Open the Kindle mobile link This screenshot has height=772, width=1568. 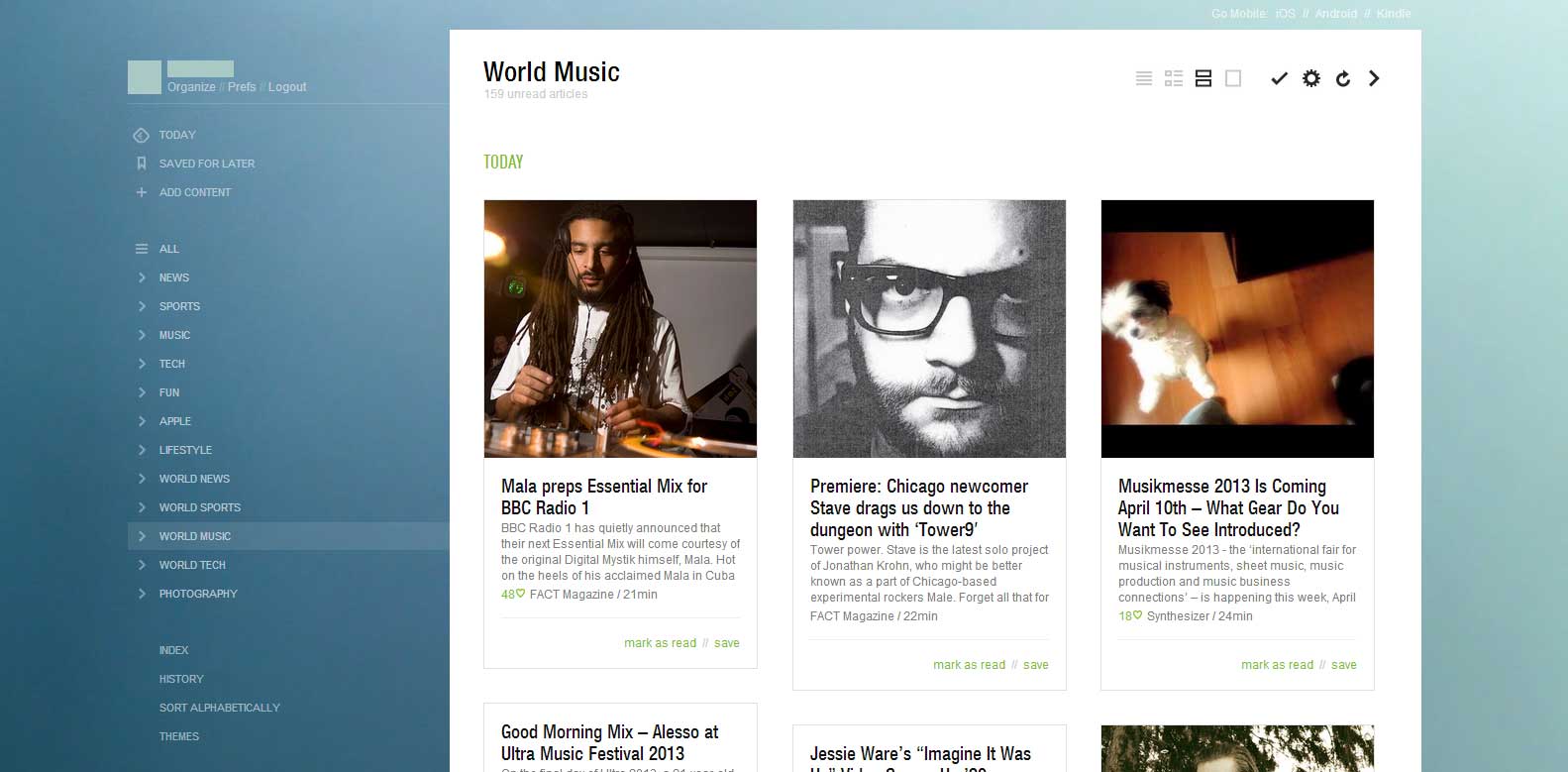1394,14
